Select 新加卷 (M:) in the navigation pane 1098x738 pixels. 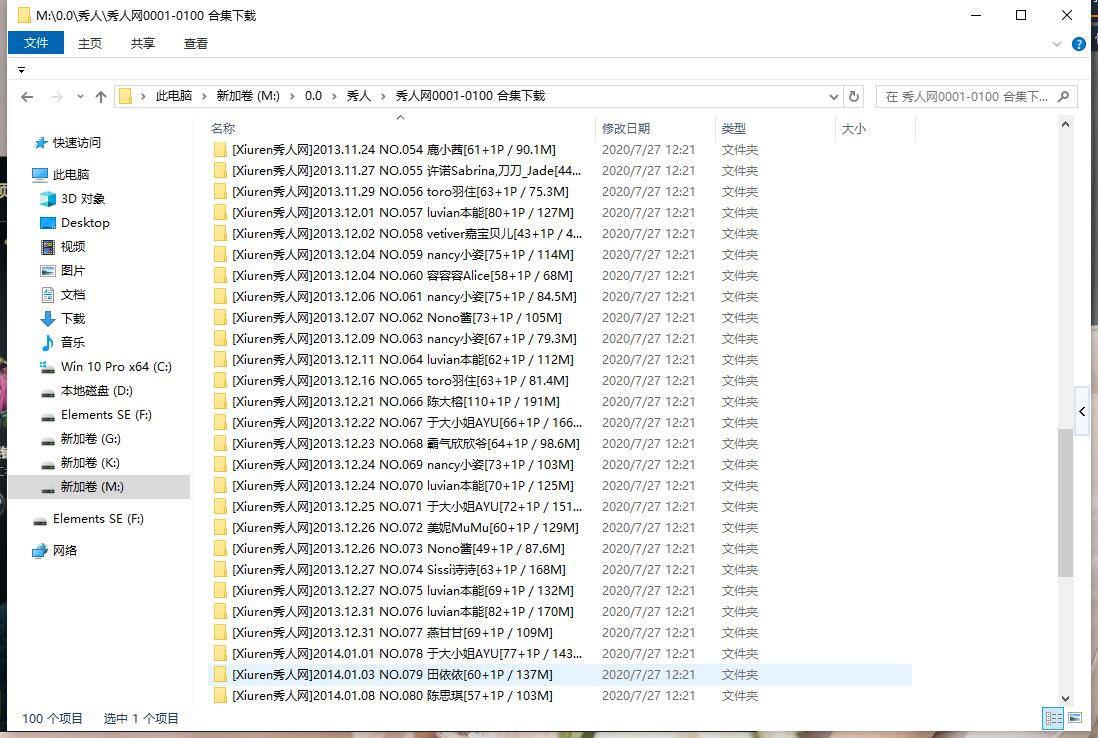tap(99, 487)
